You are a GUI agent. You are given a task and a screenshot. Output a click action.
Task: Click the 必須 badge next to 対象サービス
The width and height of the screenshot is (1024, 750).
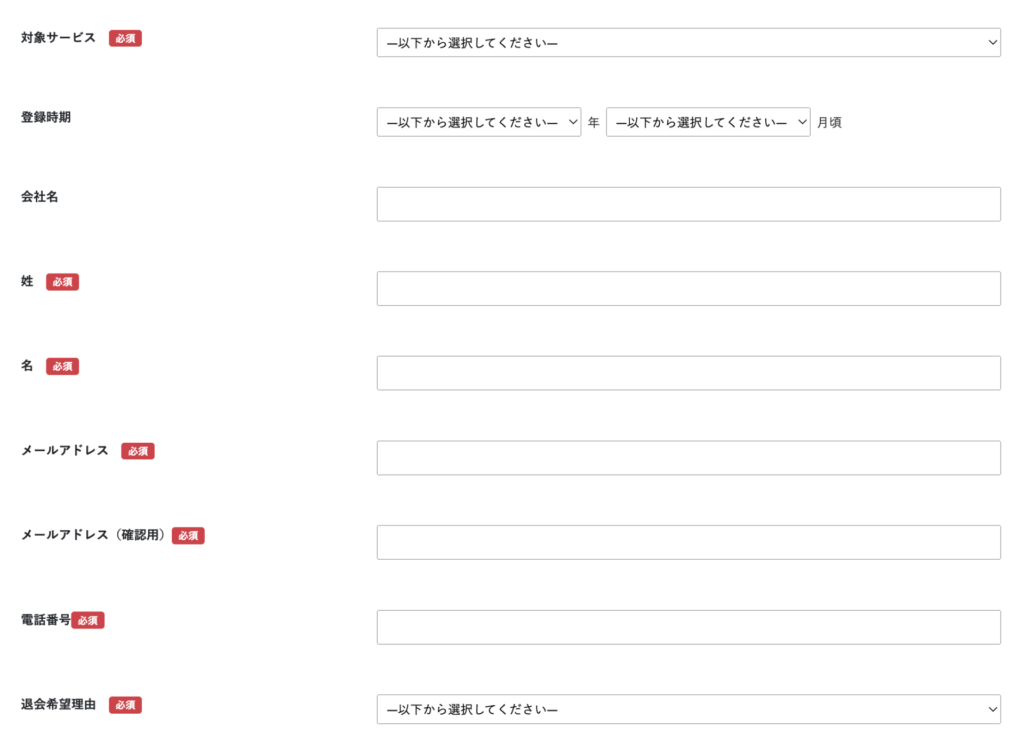125,39
